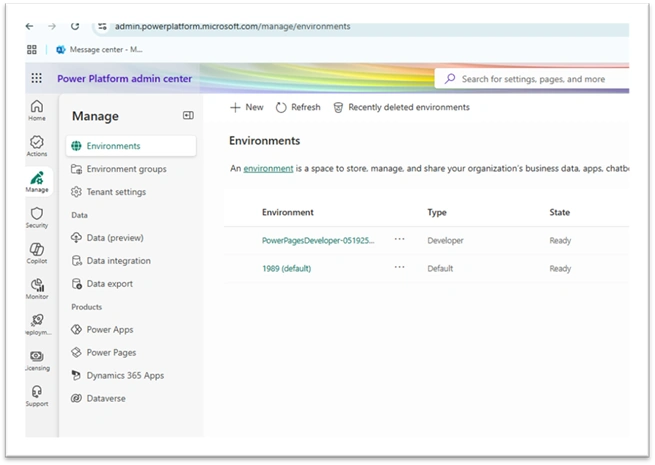Click the Products section label
Screen dimensions: 655x465
coord(86,307)
